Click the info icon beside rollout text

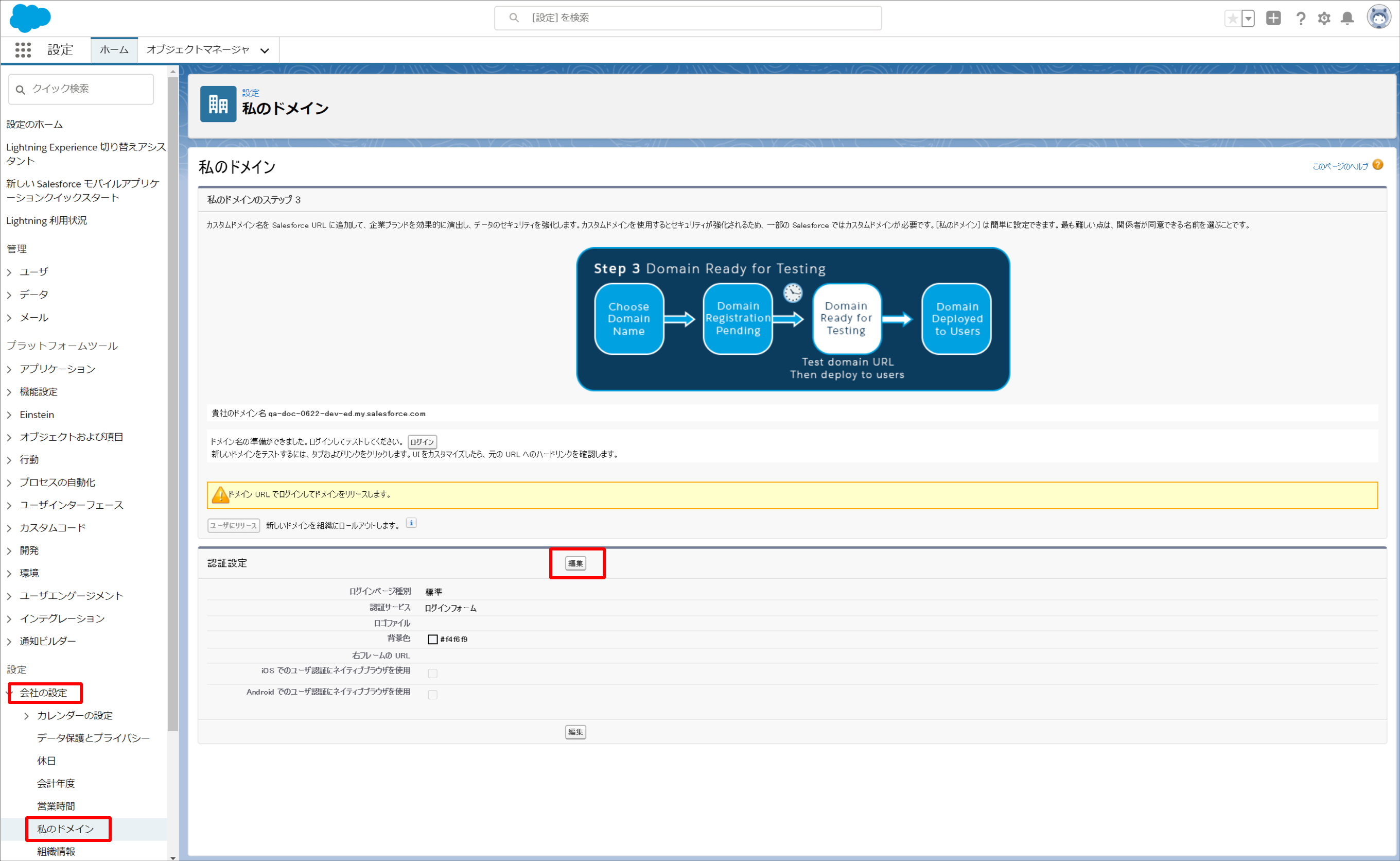click(411, 523)
